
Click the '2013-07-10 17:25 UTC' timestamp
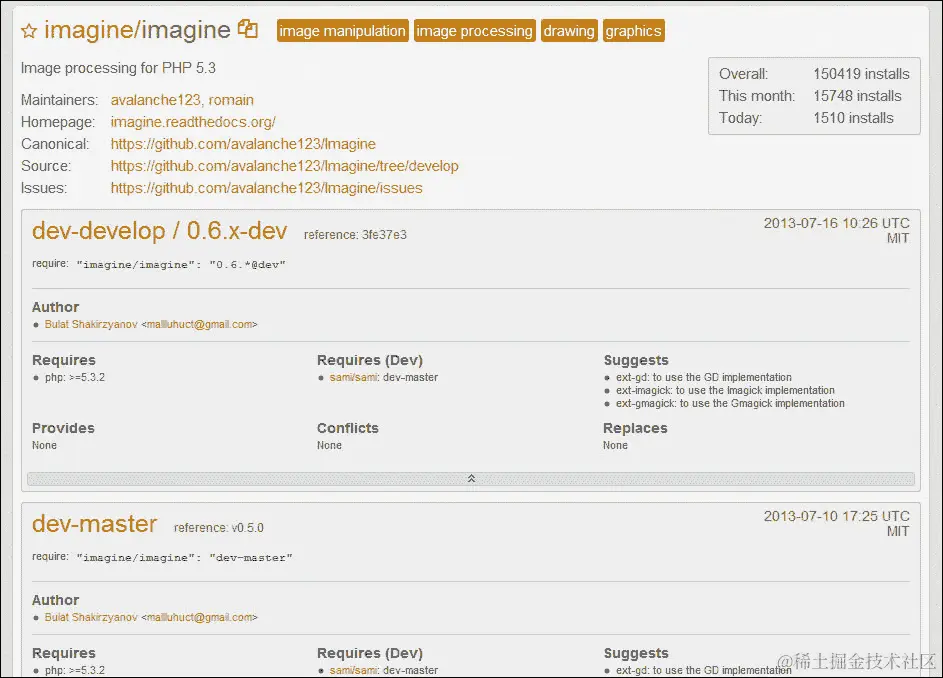click(837, 516)
